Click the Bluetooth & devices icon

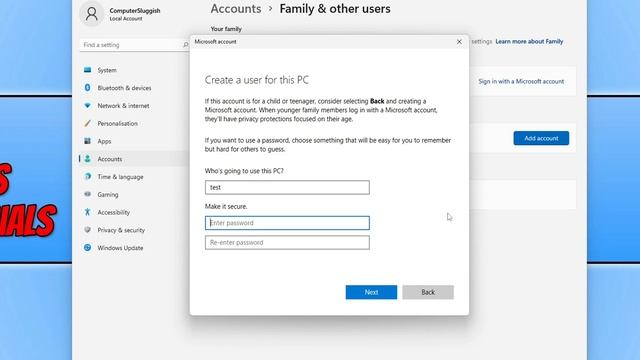tap(87, 88)
